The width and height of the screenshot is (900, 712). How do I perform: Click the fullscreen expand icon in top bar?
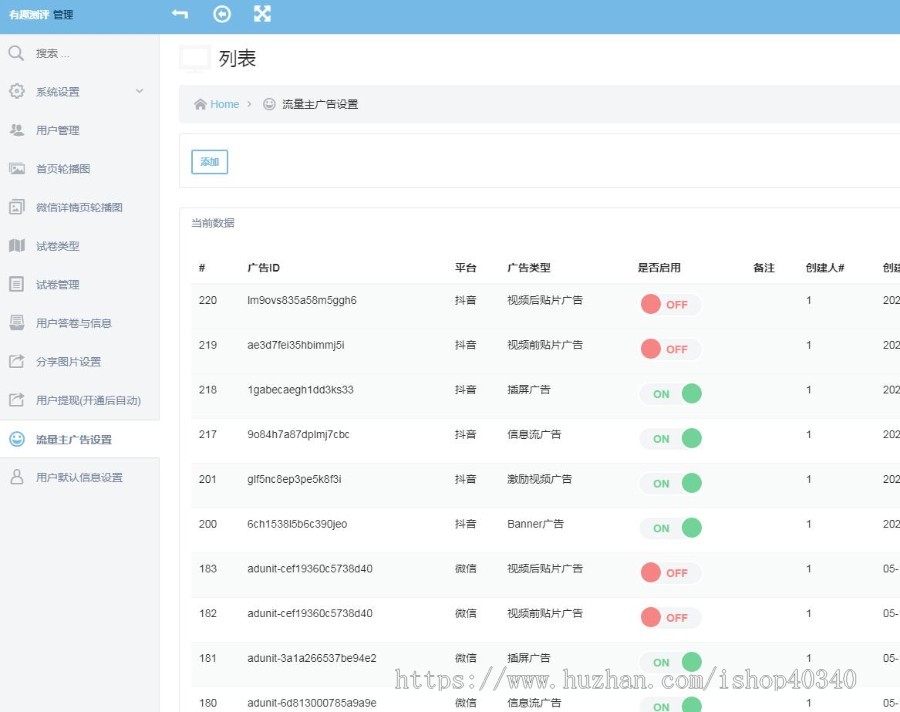click(263, 14)
